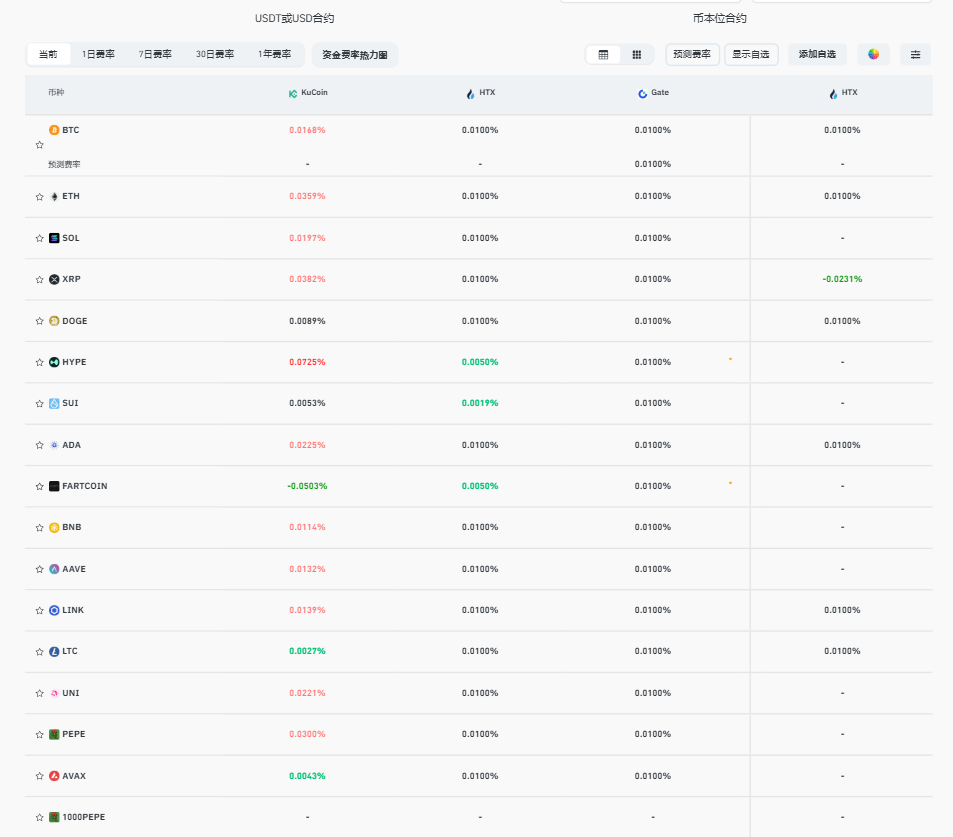Open the filter settings sliders icon
Viewport: 953px width, 837px height.
(x=915, y=55)
